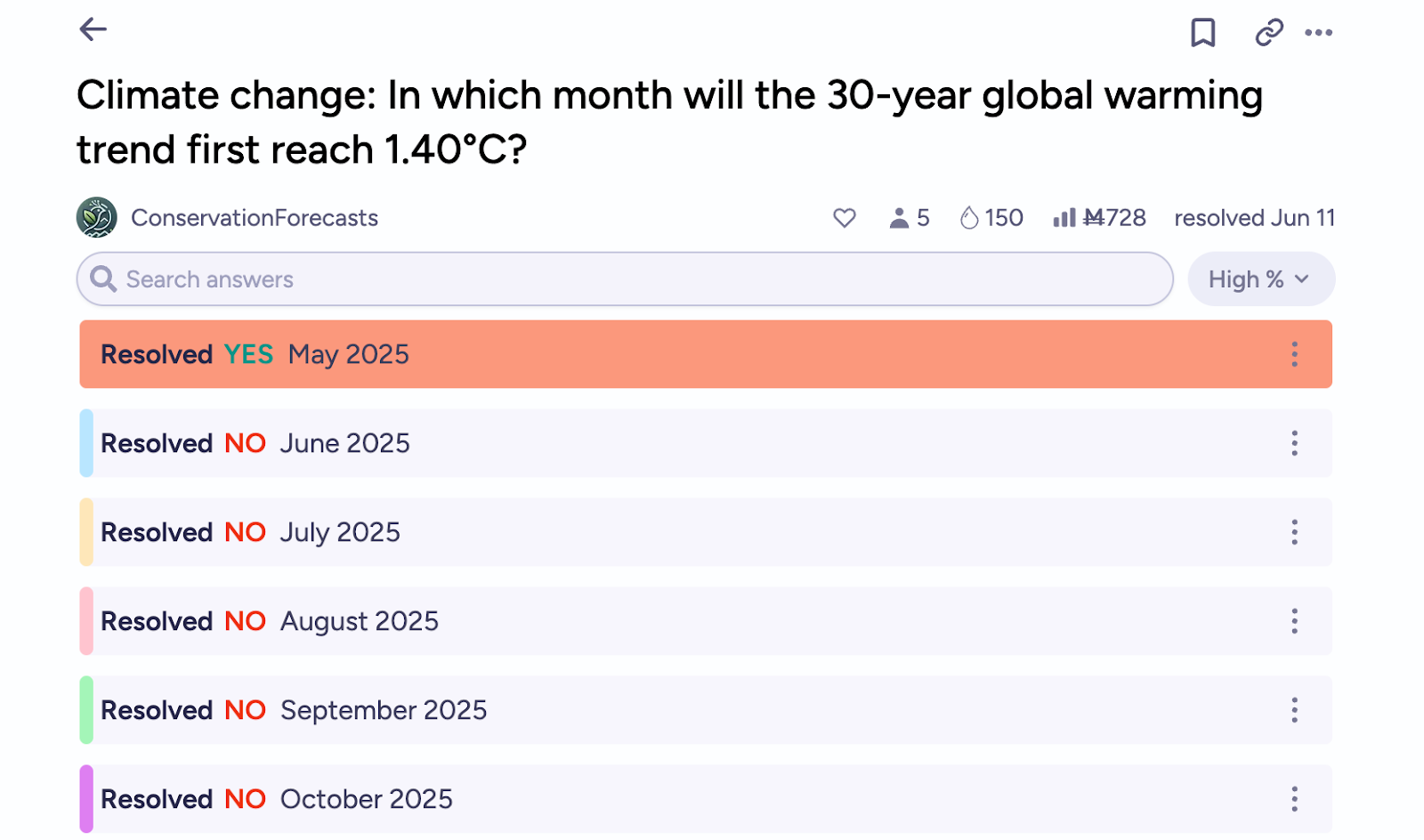Copy the question link via chain icon
Screen dimensions: 1424x840
tap(1268, 33)
